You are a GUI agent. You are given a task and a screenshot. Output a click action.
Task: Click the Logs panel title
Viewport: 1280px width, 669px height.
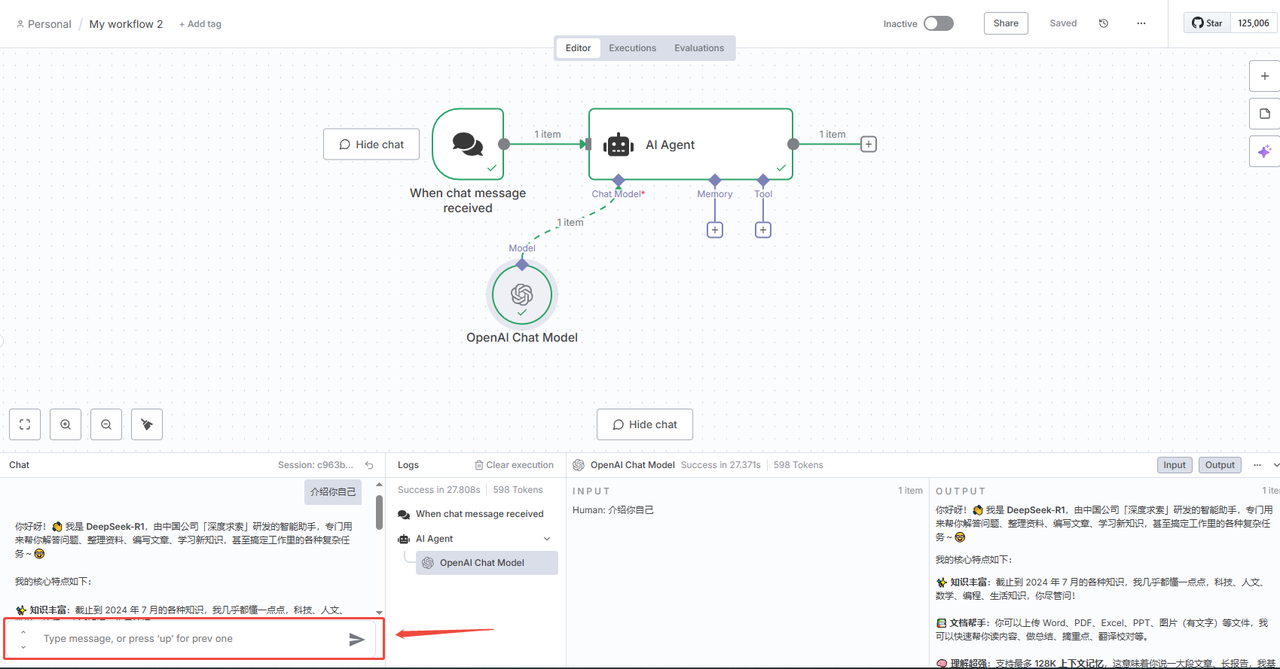408,465
